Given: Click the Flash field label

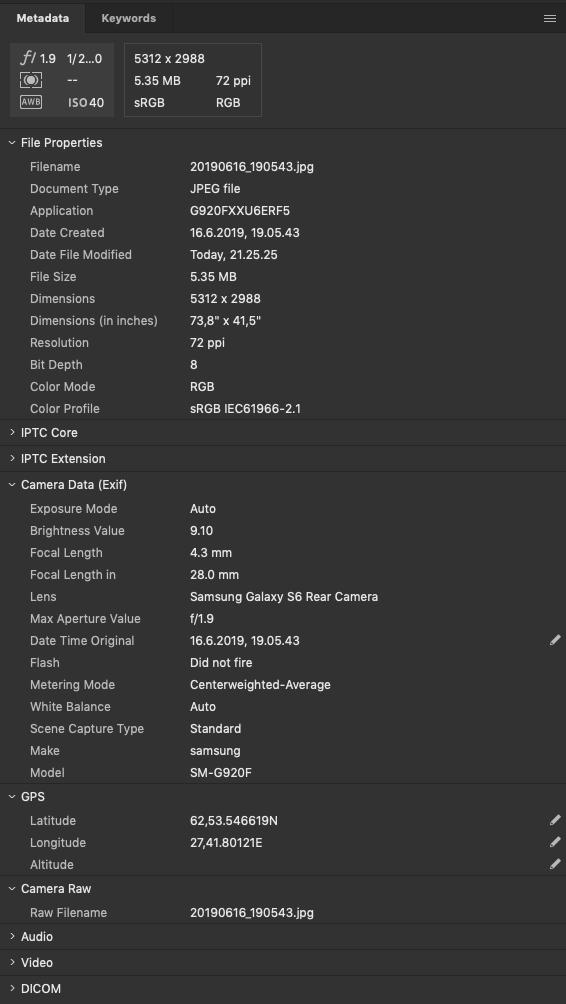Looking at the screenshot, I should point(45,663).
